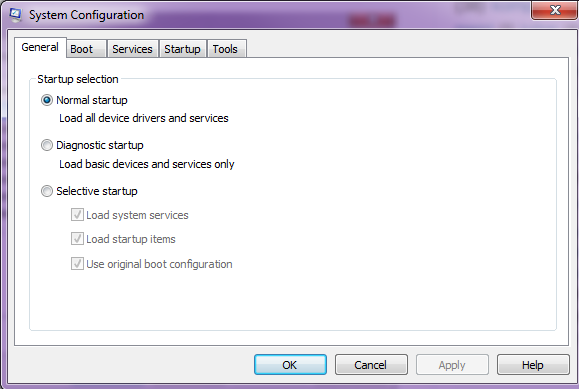Toggle the Load startup items checkbox
This screenshot has width=579, height=389.
click(77, 239)
